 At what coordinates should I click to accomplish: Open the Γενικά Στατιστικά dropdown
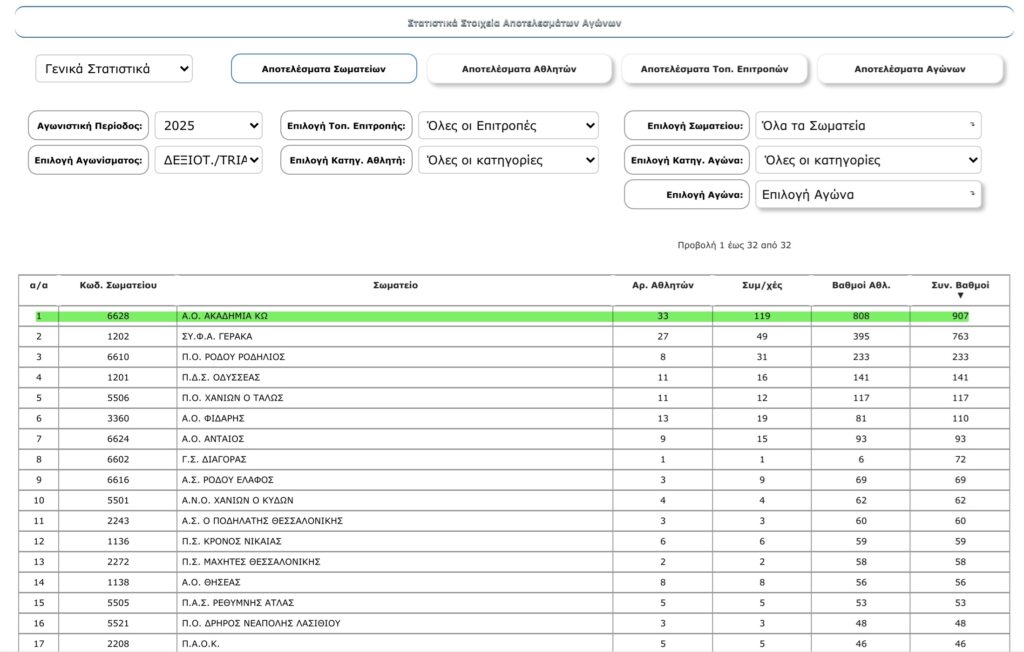click(114, 69)
